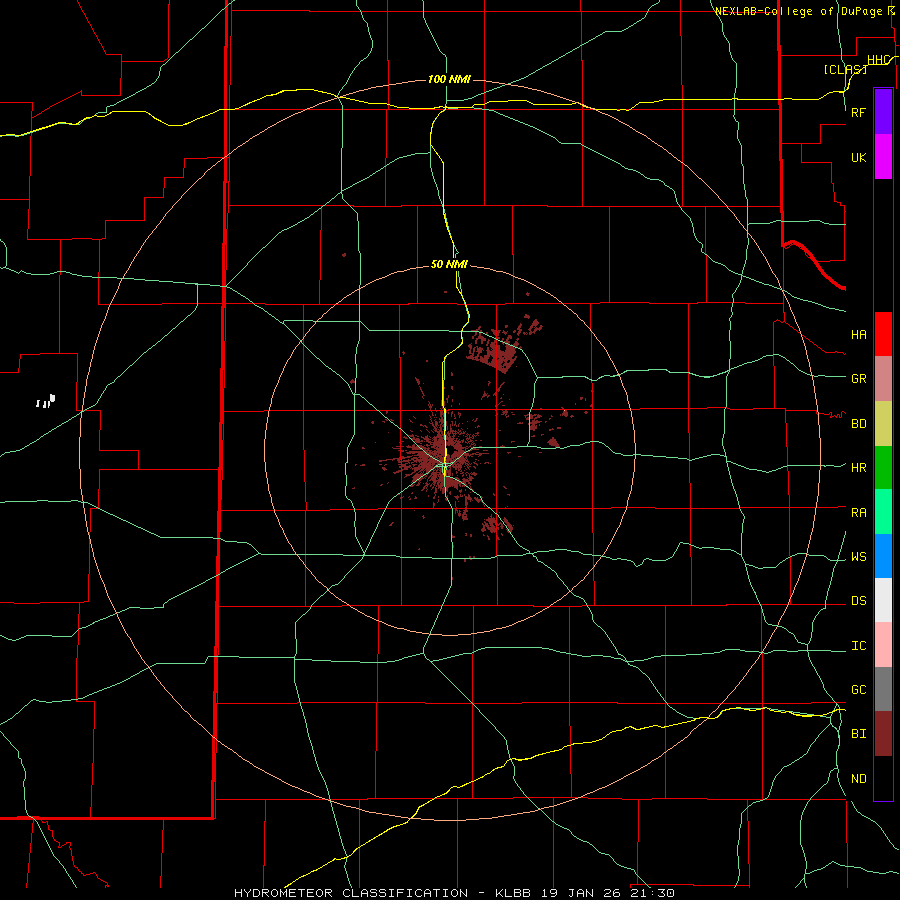Click the IC legend label

(858, 646)
